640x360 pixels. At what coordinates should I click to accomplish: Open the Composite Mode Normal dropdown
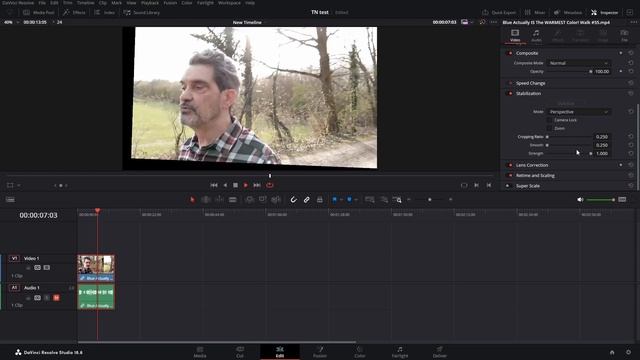[578, 63]
